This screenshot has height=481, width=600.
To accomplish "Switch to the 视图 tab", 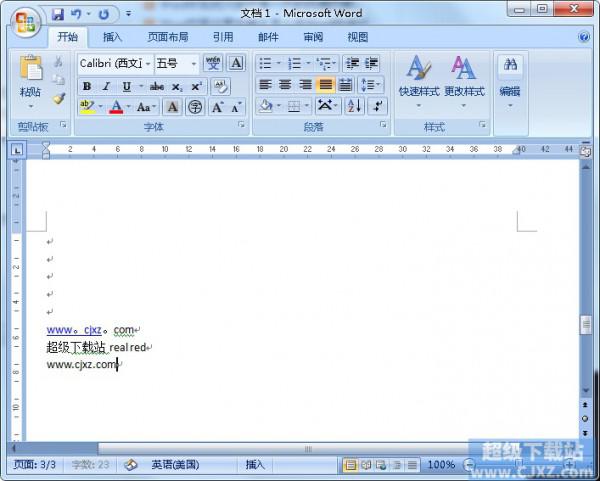I will (x=358, y=37).
